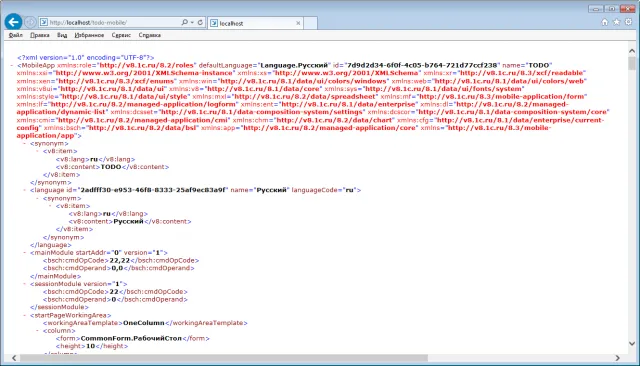Collapse the startPageWorkingArea node

[x=24, y=315]
